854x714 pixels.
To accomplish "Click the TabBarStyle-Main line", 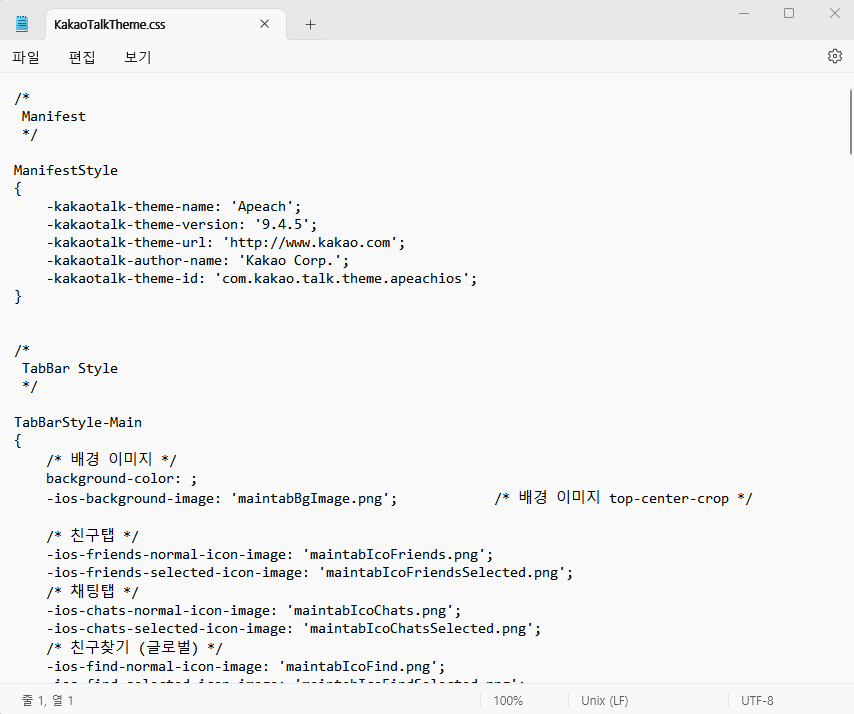I will point(78,422).
